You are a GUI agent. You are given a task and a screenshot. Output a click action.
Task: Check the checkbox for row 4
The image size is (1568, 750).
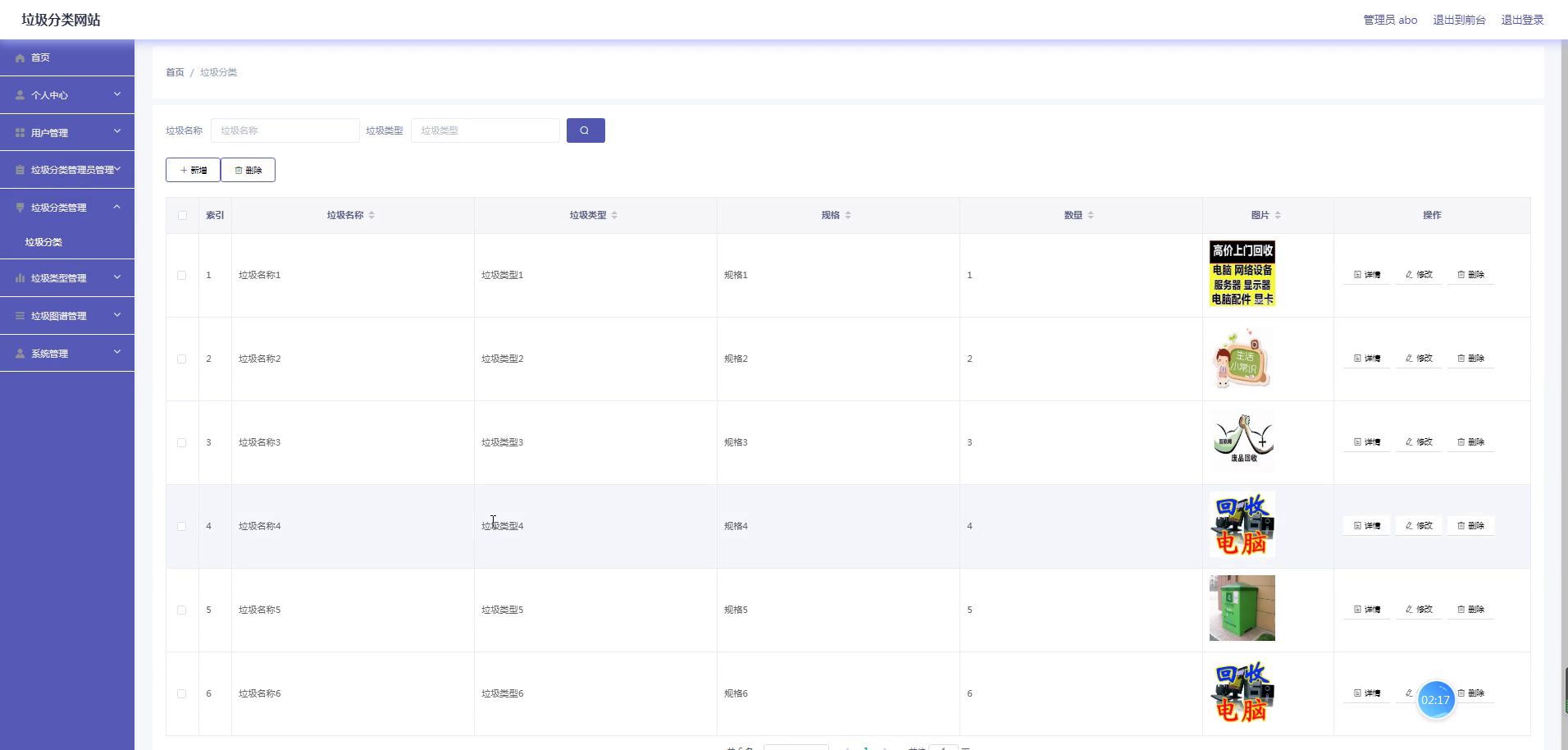pos(182,526)
